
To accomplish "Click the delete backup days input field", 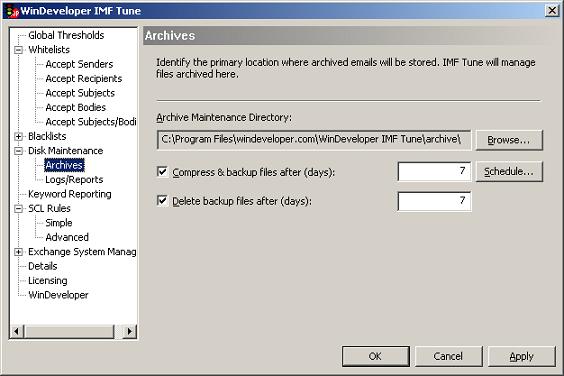I will click(x=435, y=201).
